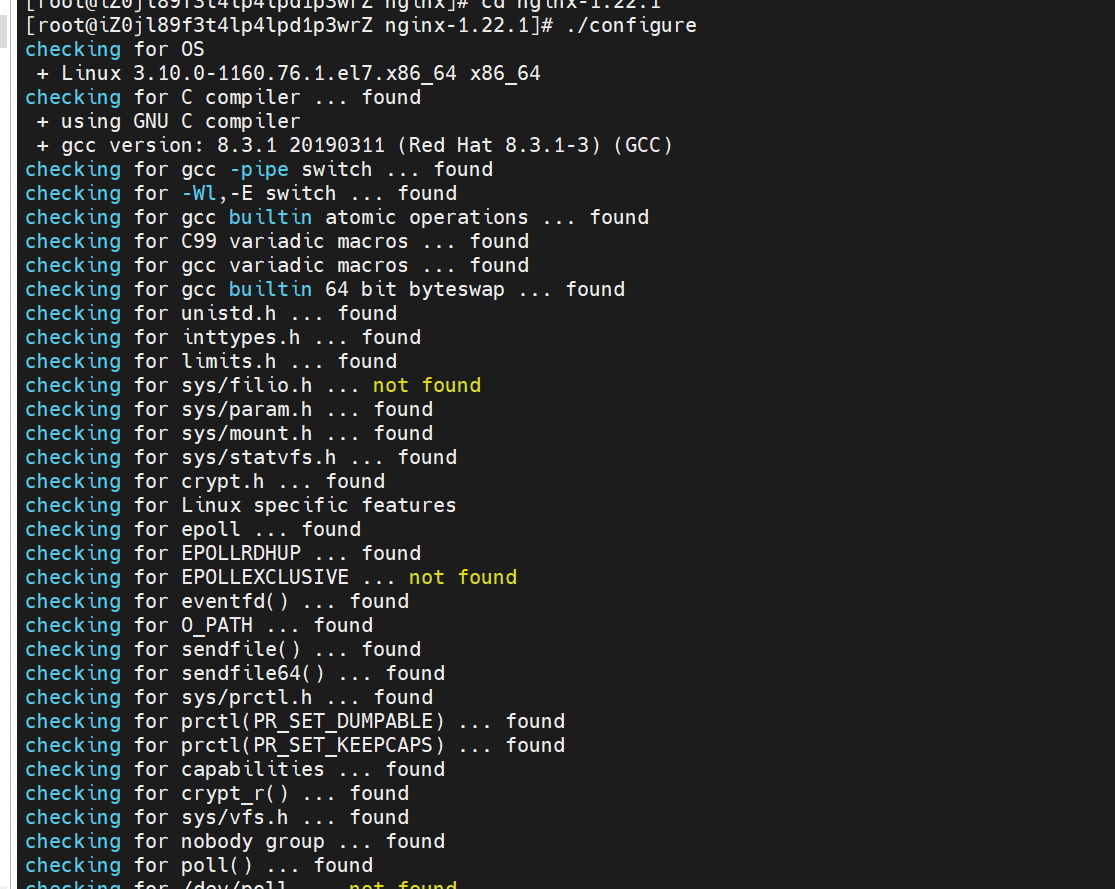1115x889 pixels.
Task: Click the "using GNU C compiler" line
Action: point(180,121)
